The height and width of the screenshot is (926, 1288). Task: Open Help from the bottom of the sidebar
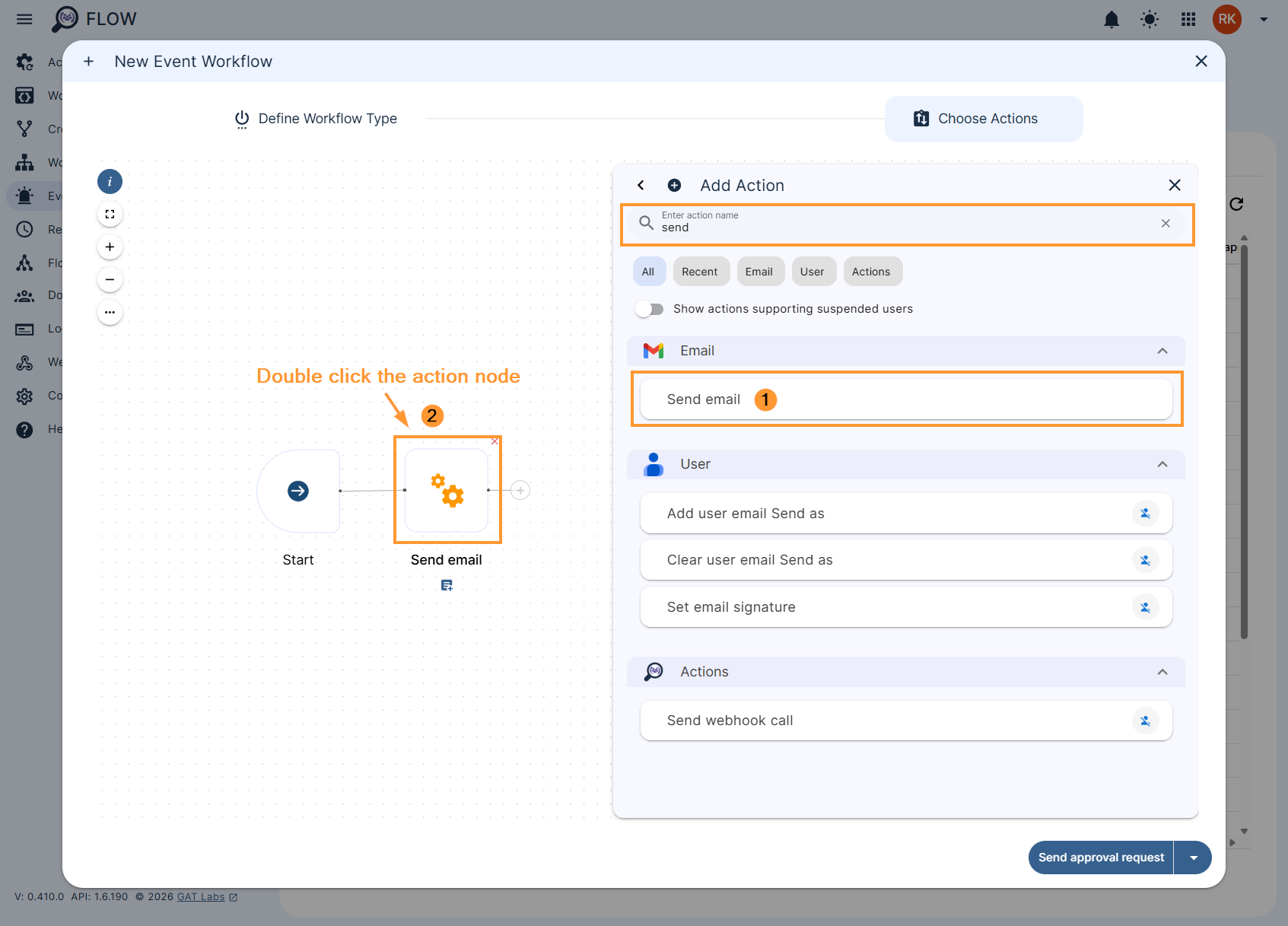coord(24,429)
